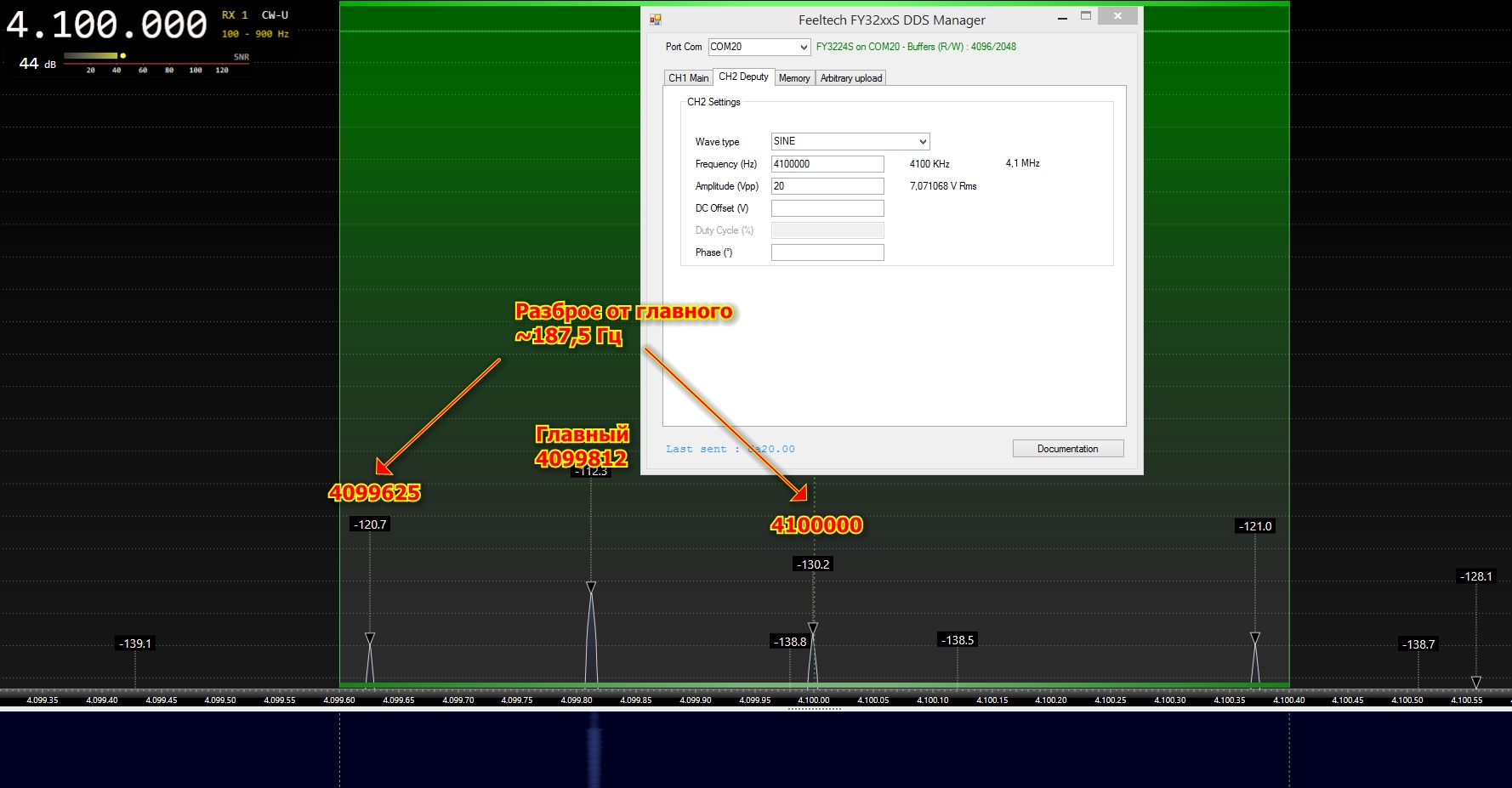Click the FY3224S on COM20 status text

[916, 47]
